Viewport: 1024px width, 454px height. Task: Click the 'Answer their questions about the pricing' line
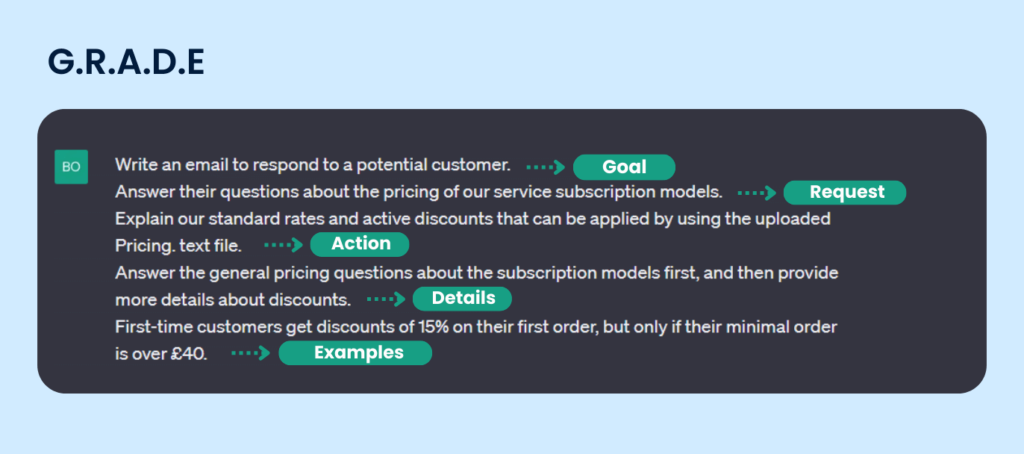418,192
